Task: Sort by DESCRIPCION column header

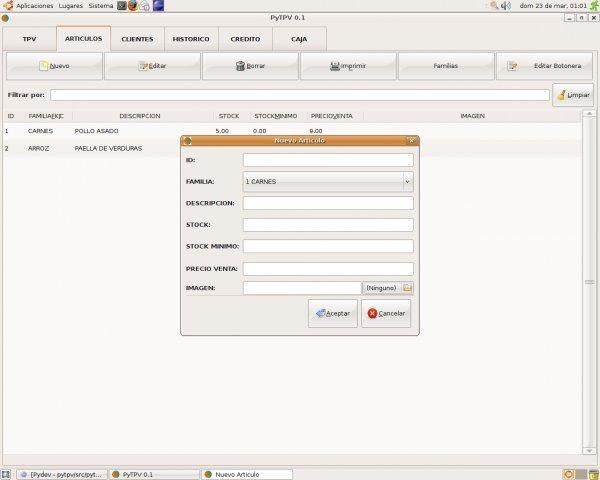Action: [x=140, y=116]
